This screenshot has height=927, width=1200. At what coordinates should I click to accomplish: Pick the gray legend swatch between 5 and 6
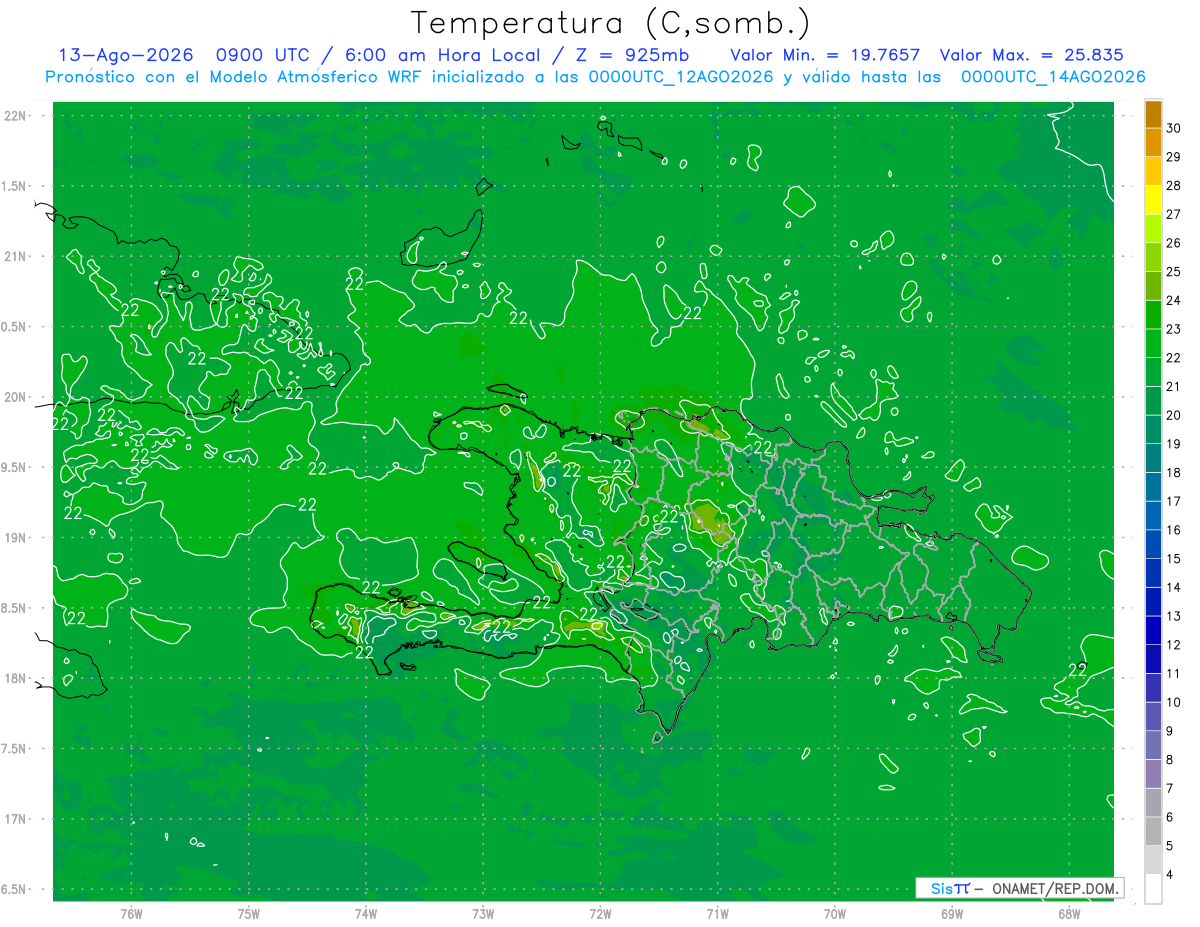[1153, 831]
